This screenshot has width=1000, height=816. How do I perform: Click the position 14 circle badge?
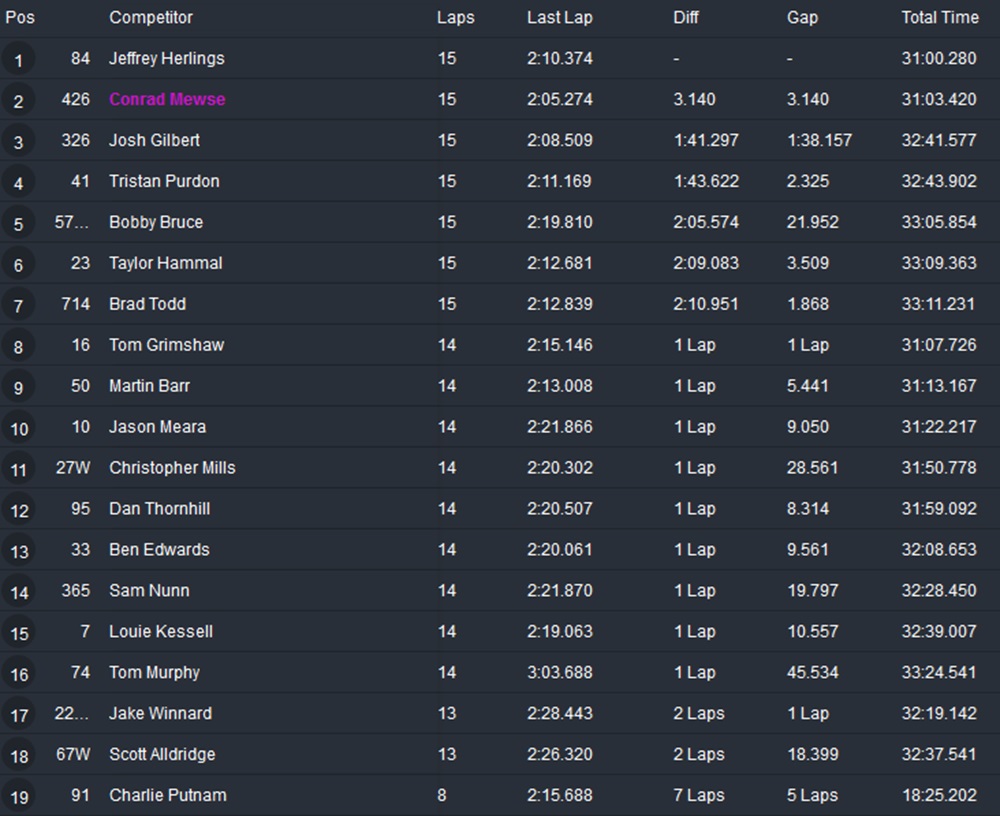coord(19,593)
